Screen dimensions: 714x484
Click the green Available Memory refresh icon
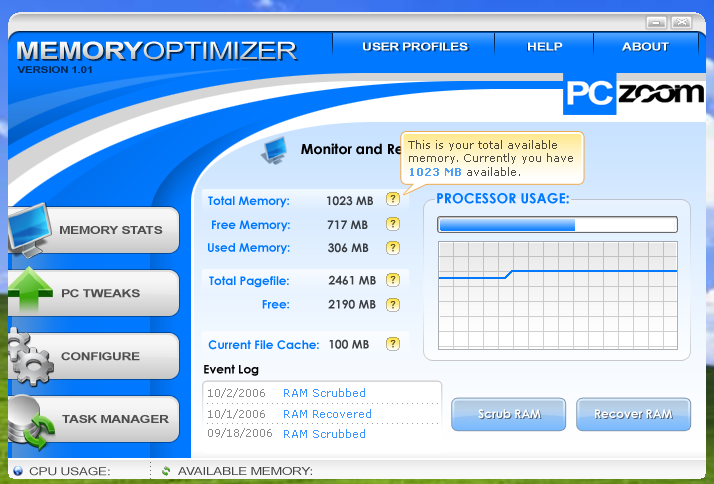(x=166, y=471)
